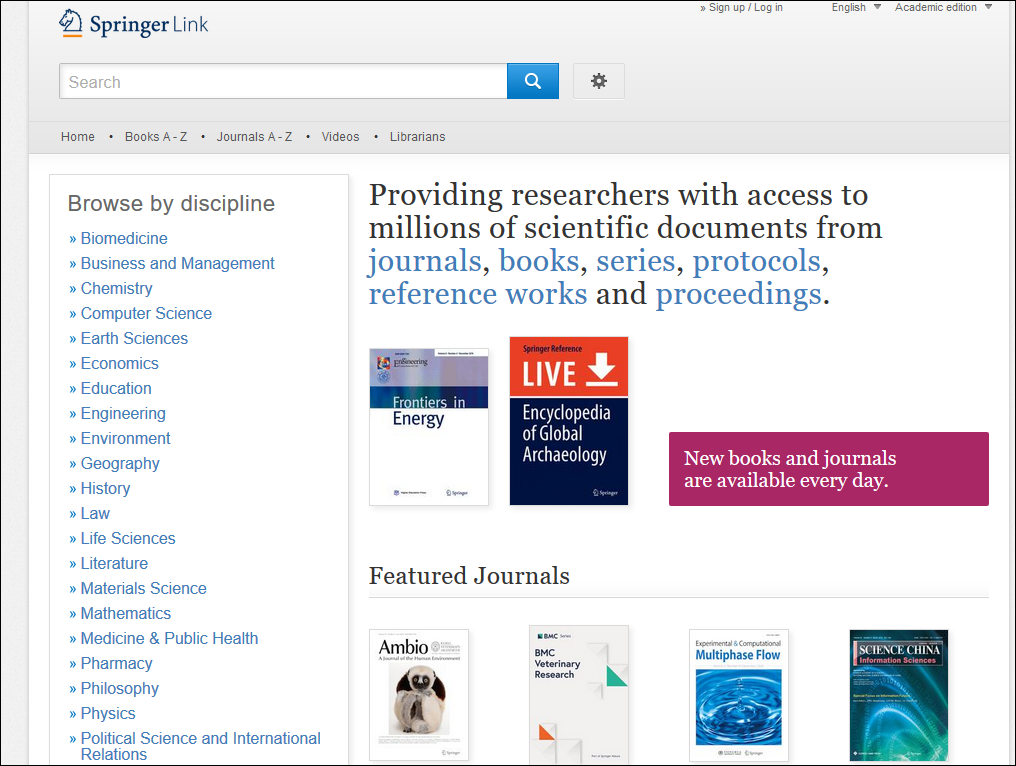Select the Pharmacy discipline link
The width and height of the screenshot is (1016, 766).
tap(117, 664)
